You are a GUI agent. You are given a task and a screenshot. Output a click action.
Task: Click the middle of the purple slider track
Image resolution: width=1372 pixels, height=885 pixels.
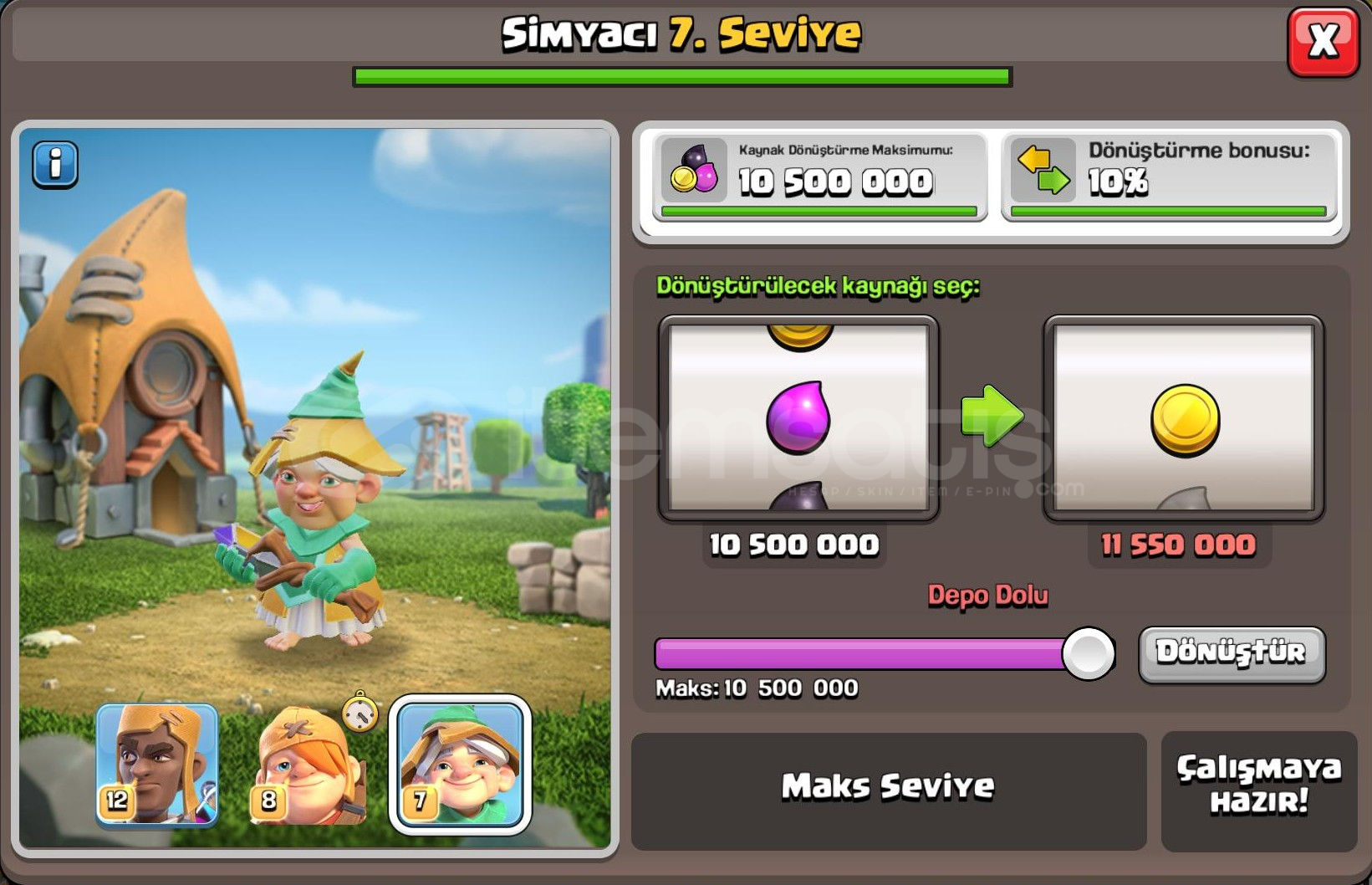(x=861, y=654)
